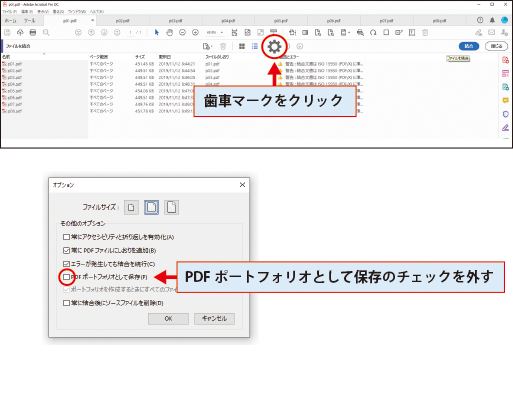Click the toolbar trash delete icon

(x=425, y=33)
